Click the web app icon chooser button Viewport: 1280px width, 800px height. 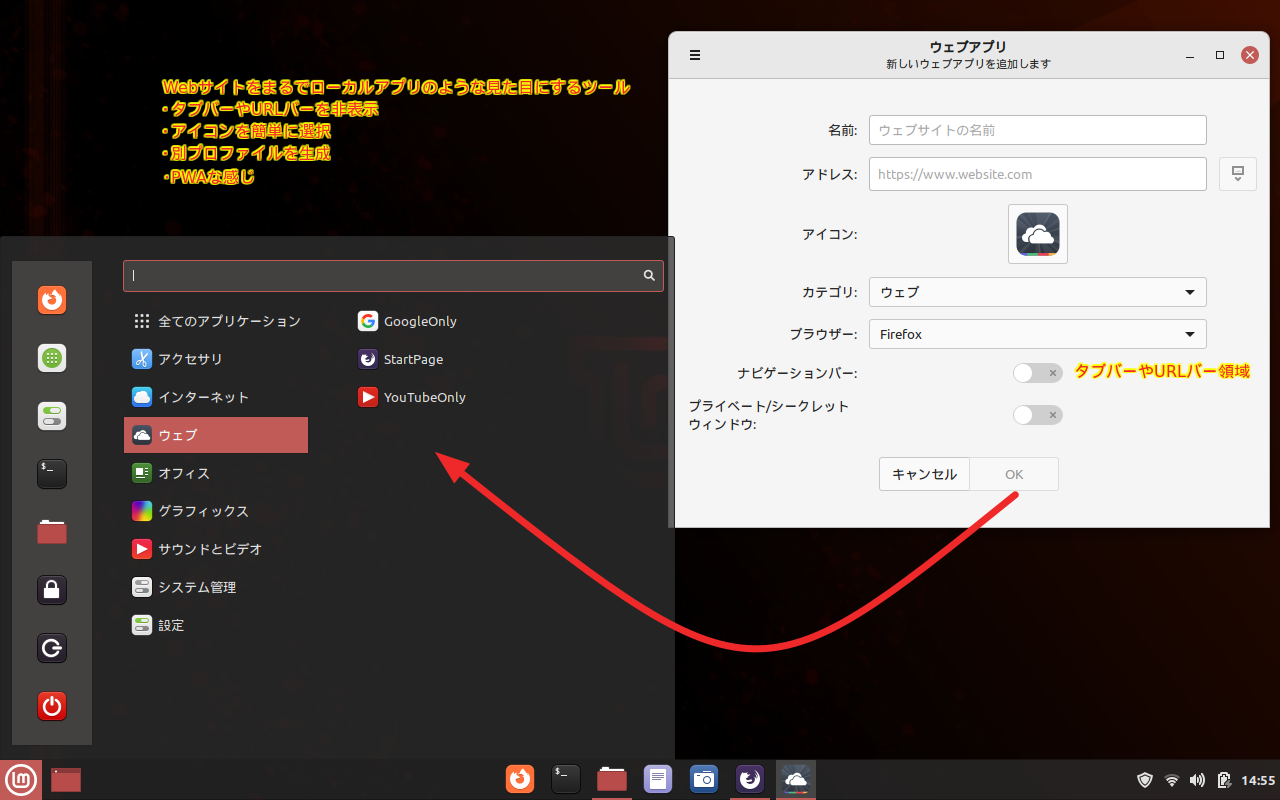1037,234
